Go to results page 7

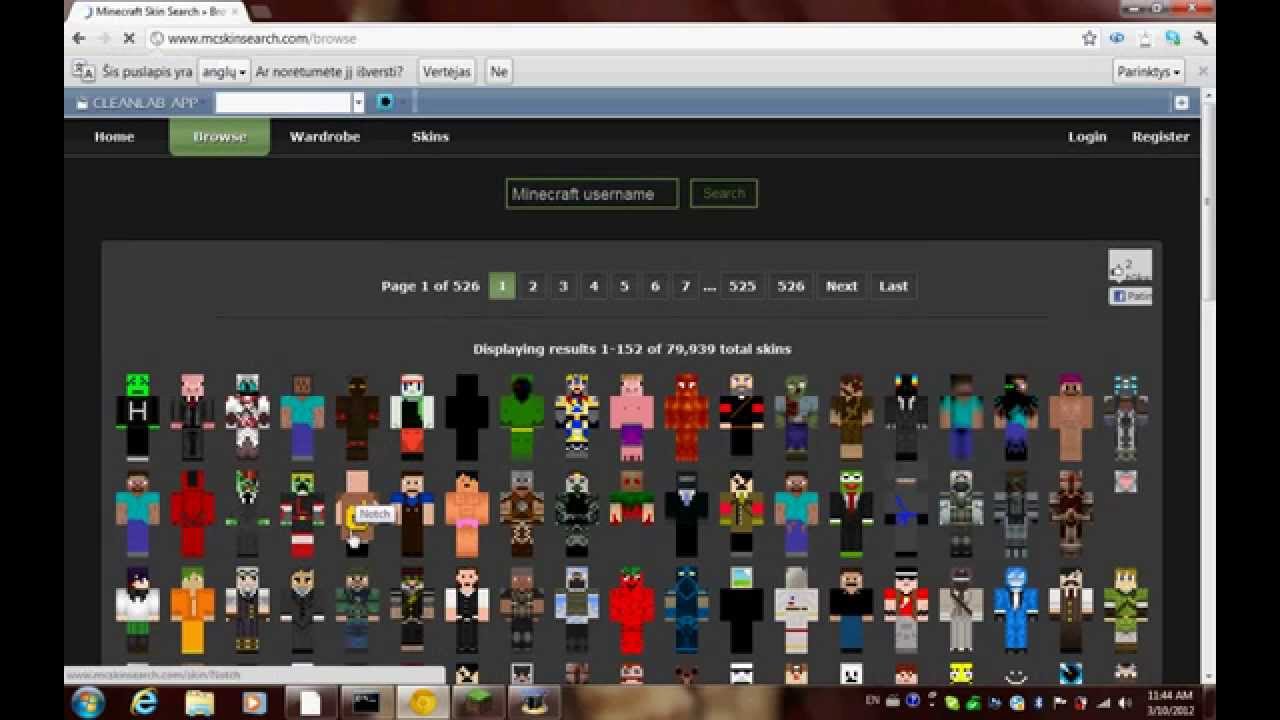(x=685, y=286)
